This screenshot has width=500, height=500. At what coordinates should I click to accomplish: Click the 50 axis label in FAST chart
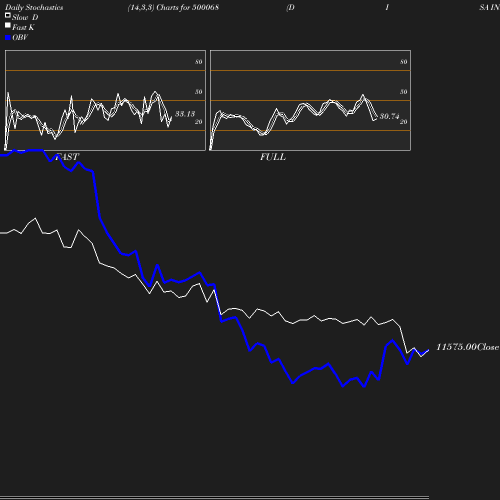click(x=199, y=92)
